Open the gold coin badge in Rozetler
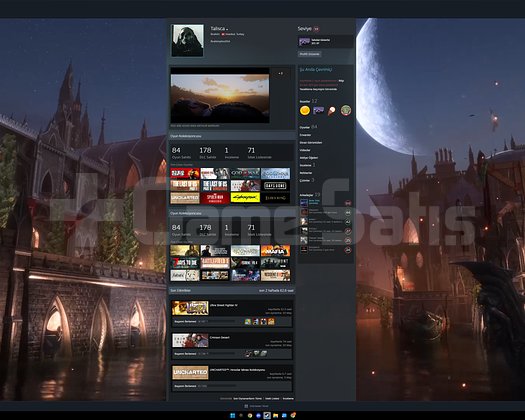 (305, 110)
